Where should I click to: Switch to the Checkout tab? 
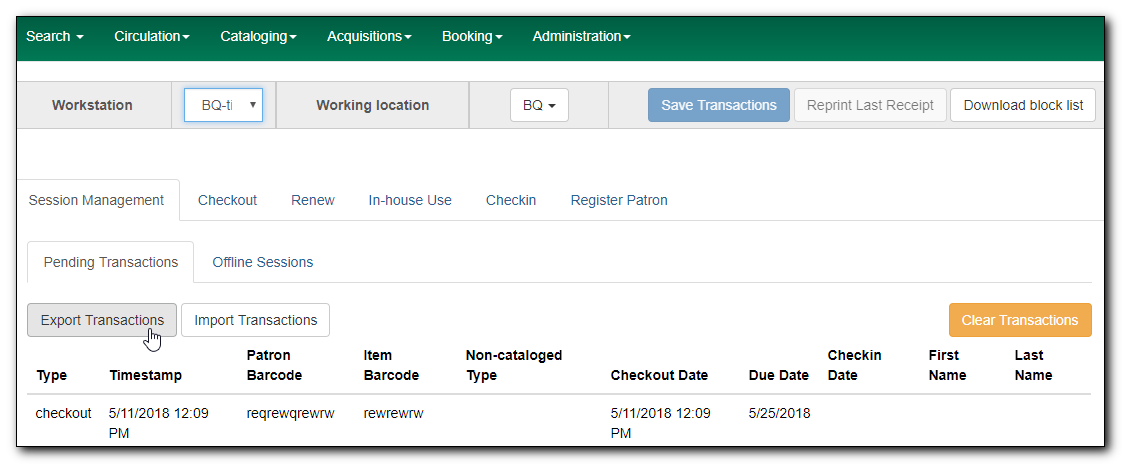point(227,200)
